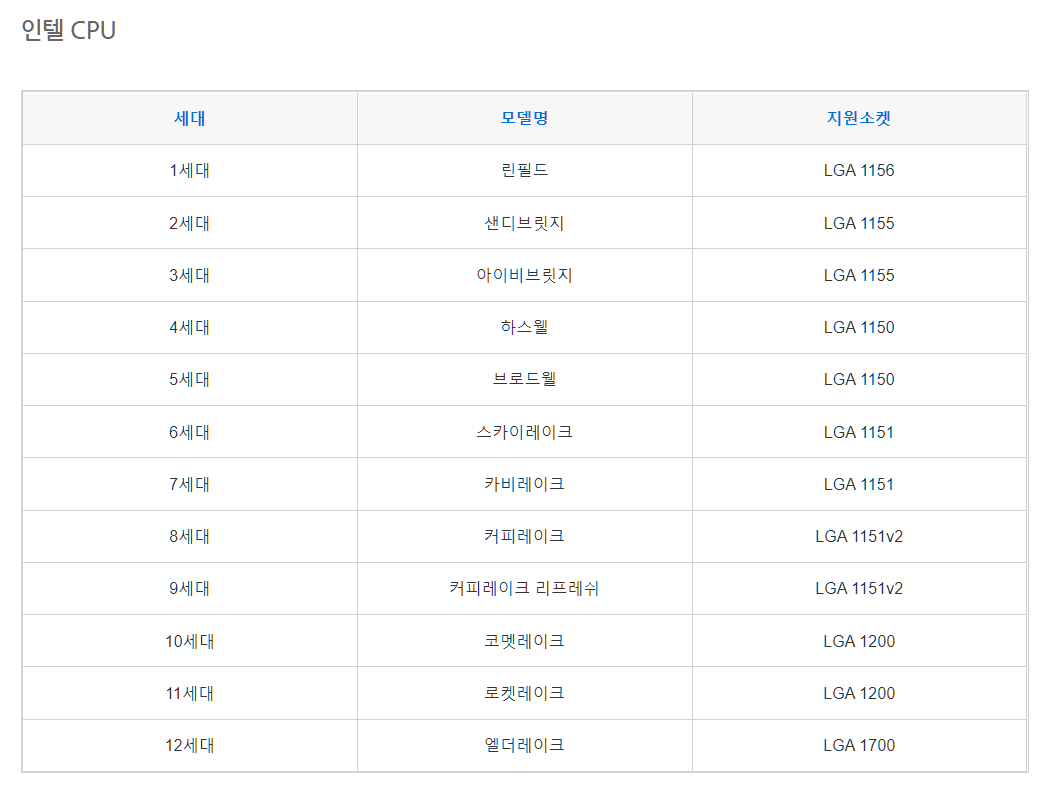Click LGA 1155 in the 3세대 row
The width and height of the screenshot is (1046, 785).
point(859,275)
